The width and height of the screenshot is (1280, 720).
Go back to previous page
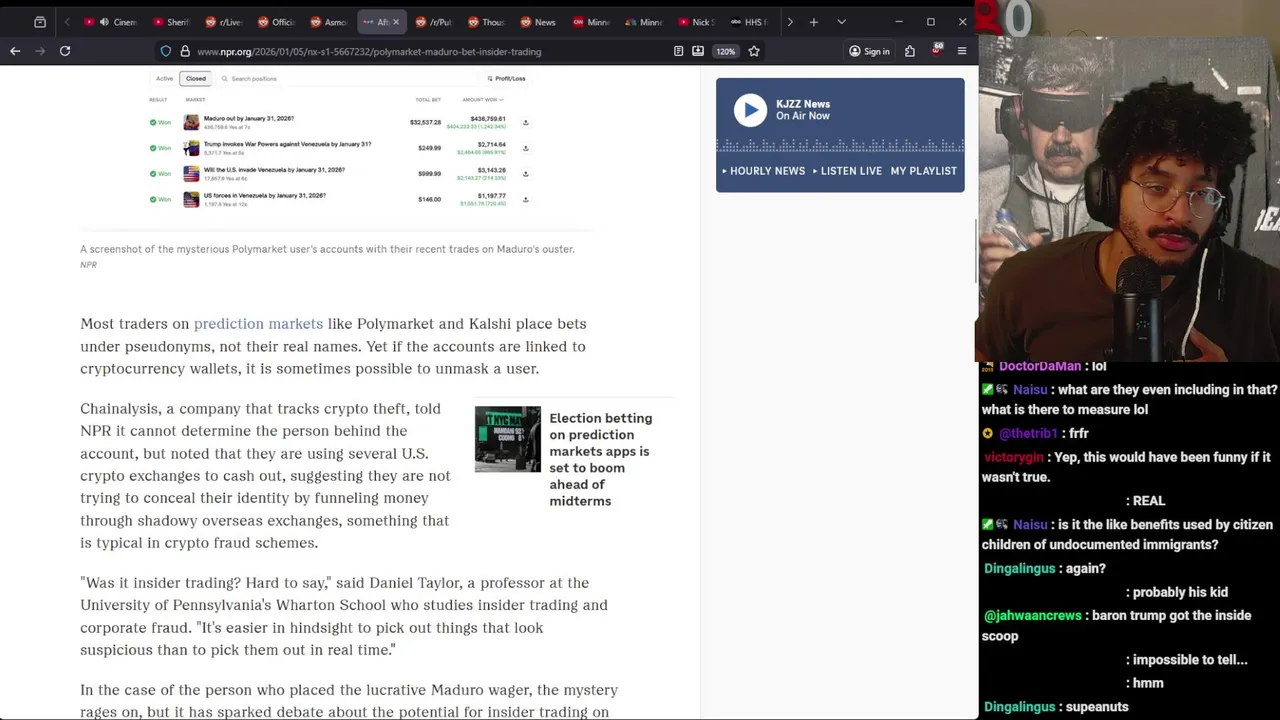[x=15, y=51]
